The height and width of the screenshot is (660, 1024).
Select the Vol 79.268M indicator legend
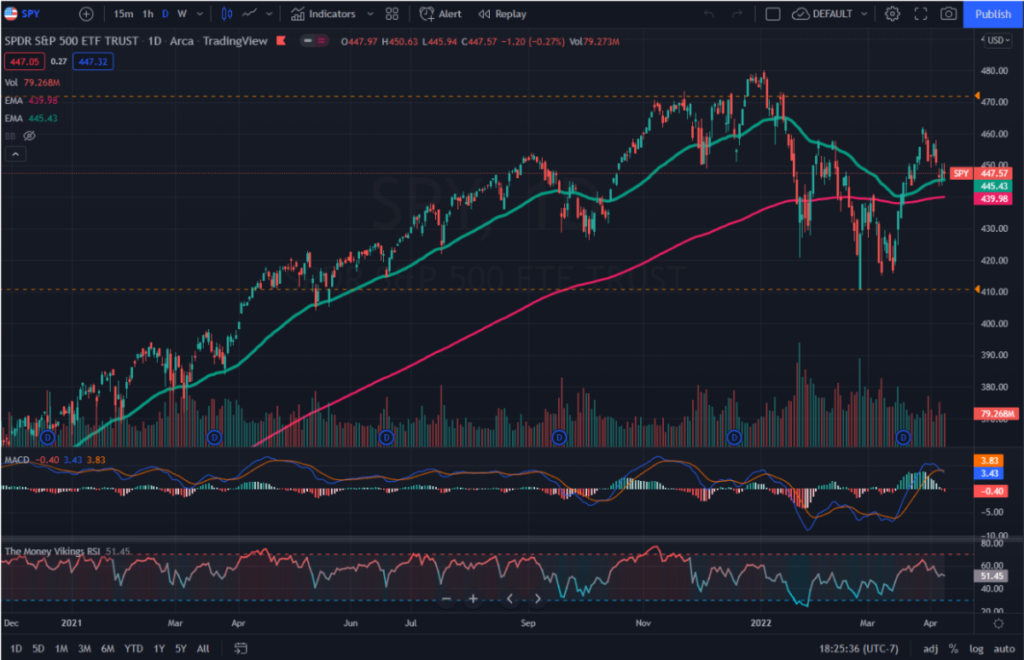click(x=33, y=82)
